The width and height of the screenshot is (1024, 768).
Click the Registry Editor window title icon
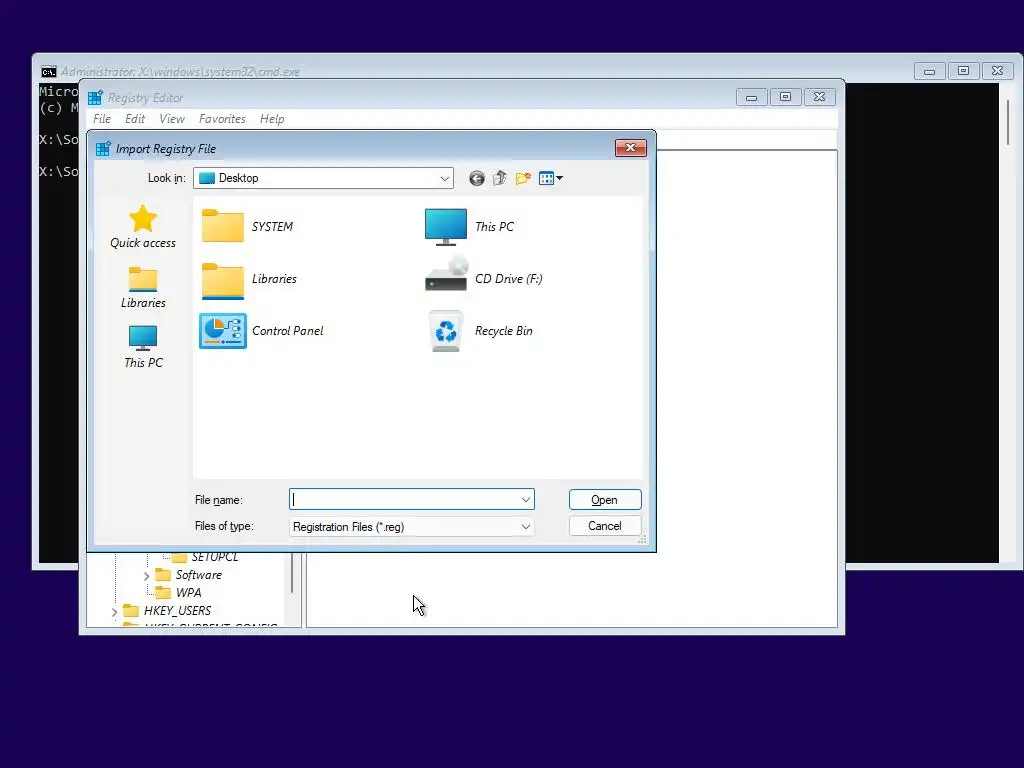[x=95, y=97]
